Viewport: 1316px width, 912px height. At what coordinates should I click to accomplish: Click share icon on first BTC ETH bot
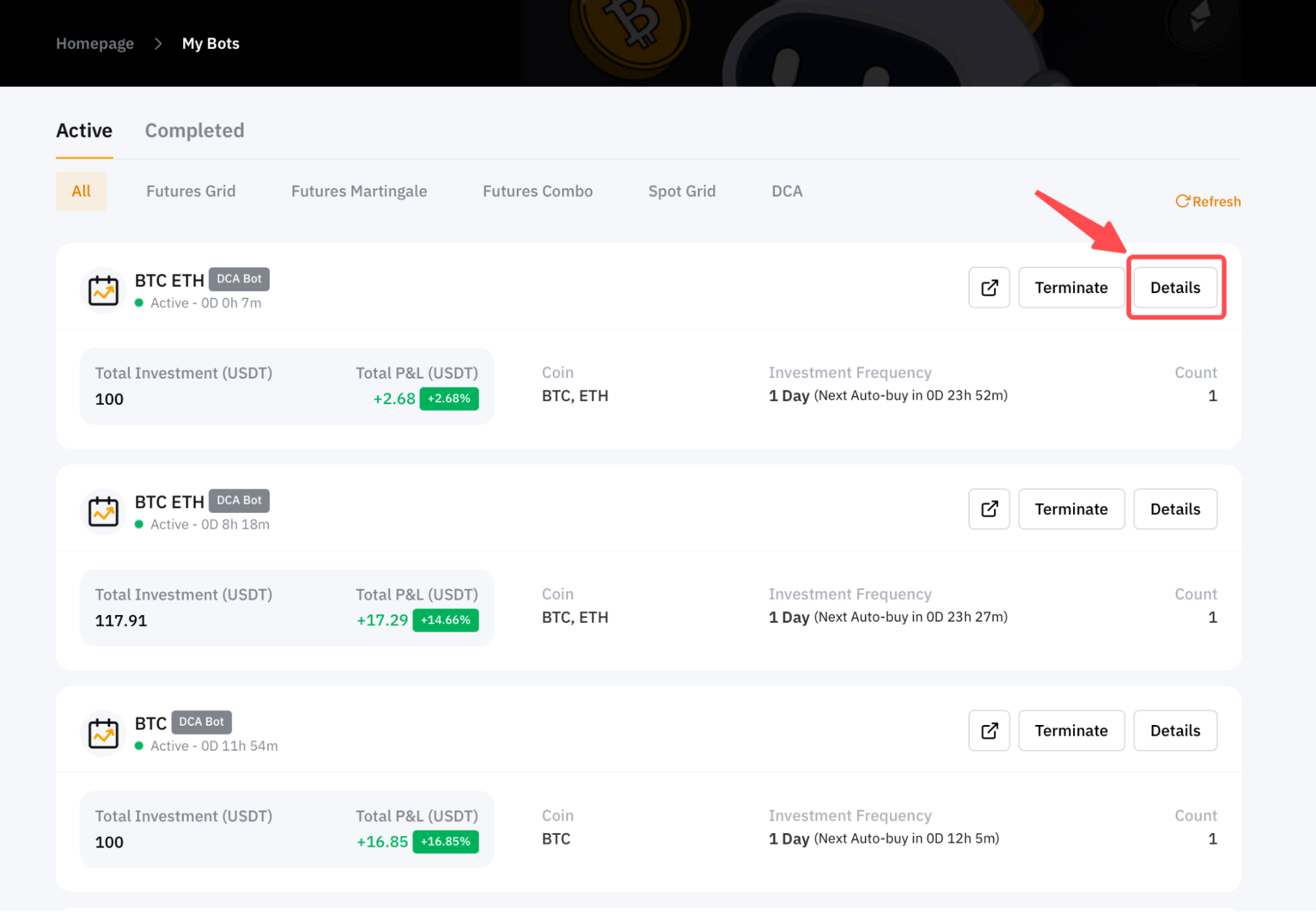(x=989, y=288)
